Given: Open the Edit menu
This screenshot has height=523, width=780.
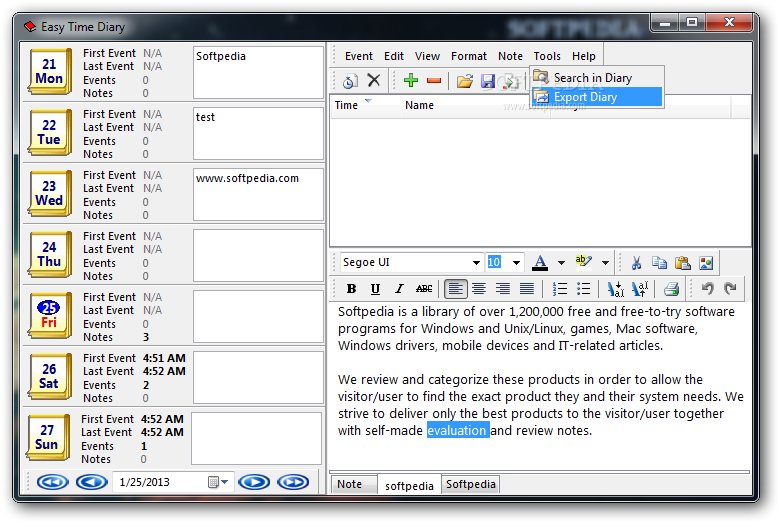Looking at the screenshot, I should [x=393, y=56].
